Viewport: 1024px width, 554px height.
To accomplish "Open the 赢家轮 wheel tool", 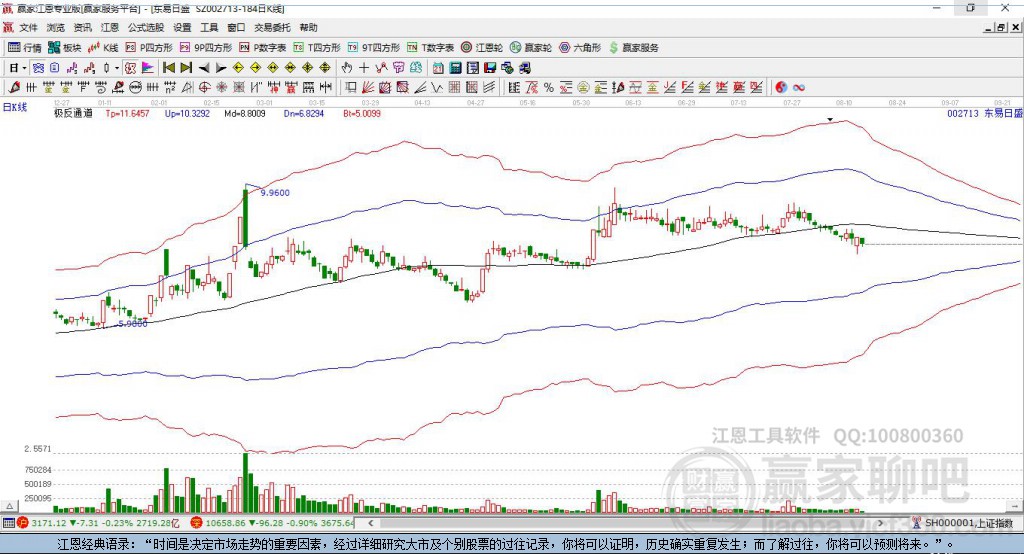I will click(x=530, y=48).
